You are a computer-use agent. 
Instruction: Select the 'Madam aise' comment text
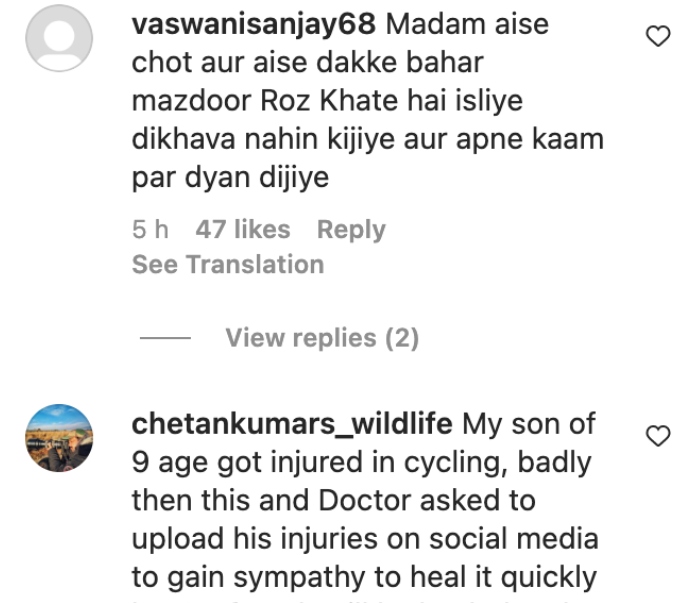tap(467, 24)
